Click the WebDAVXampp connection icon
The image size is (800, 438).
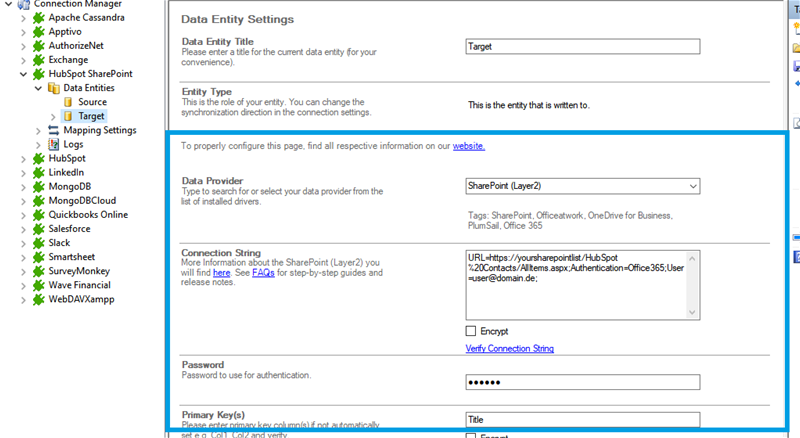(39, 298)
